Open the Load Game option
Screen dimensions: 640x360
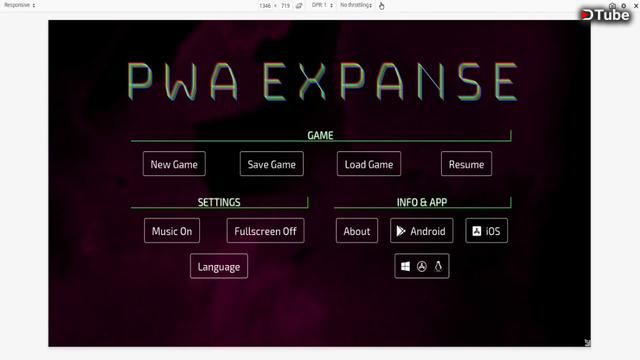click(369, 164)
